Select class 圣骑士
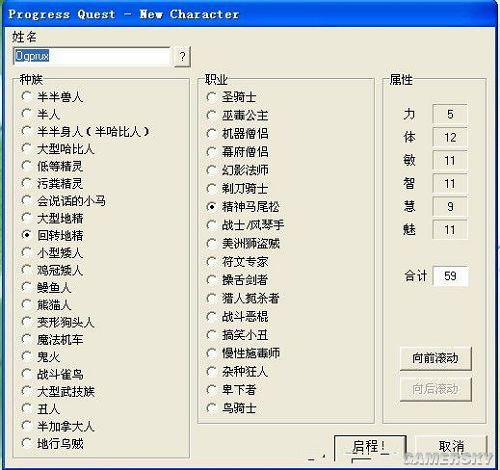Viewport: 500px width, 470px height. 231,97
